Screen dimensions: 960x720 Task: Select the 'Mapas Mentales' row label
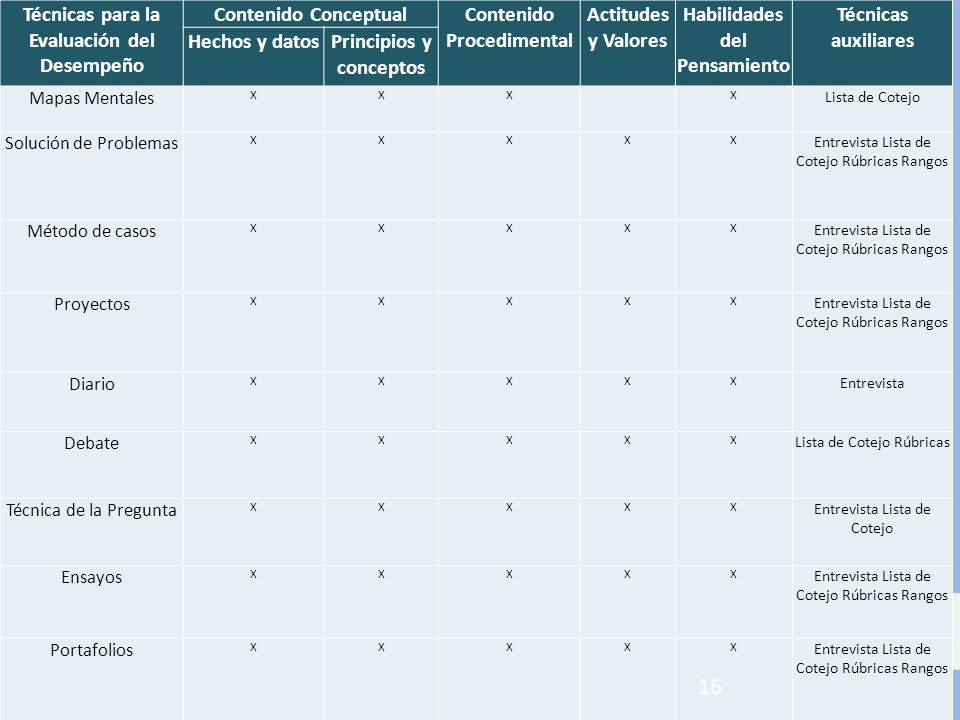point(92,99)
